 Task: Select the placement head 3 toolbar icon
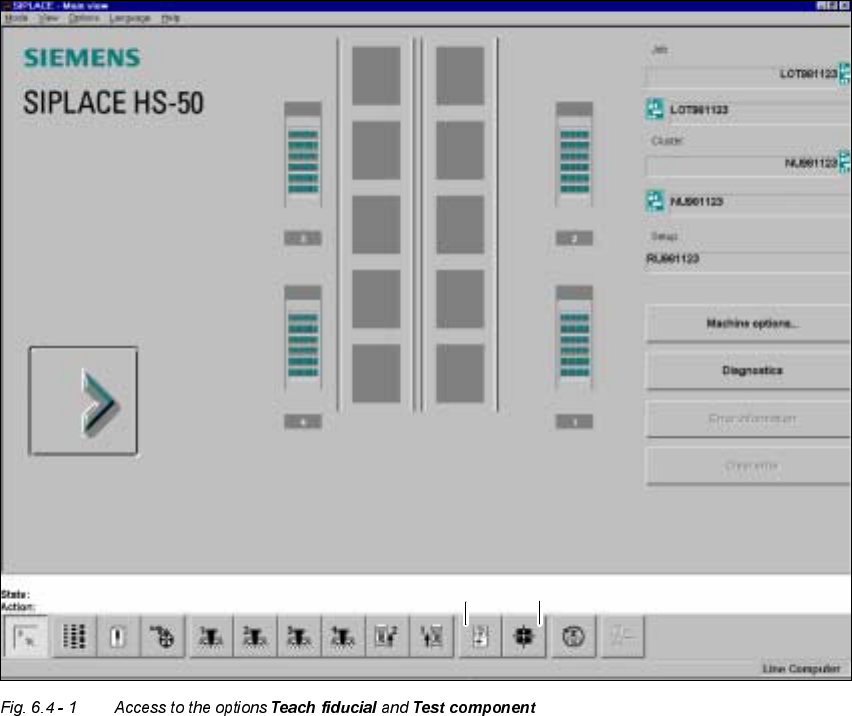(299, 636)
